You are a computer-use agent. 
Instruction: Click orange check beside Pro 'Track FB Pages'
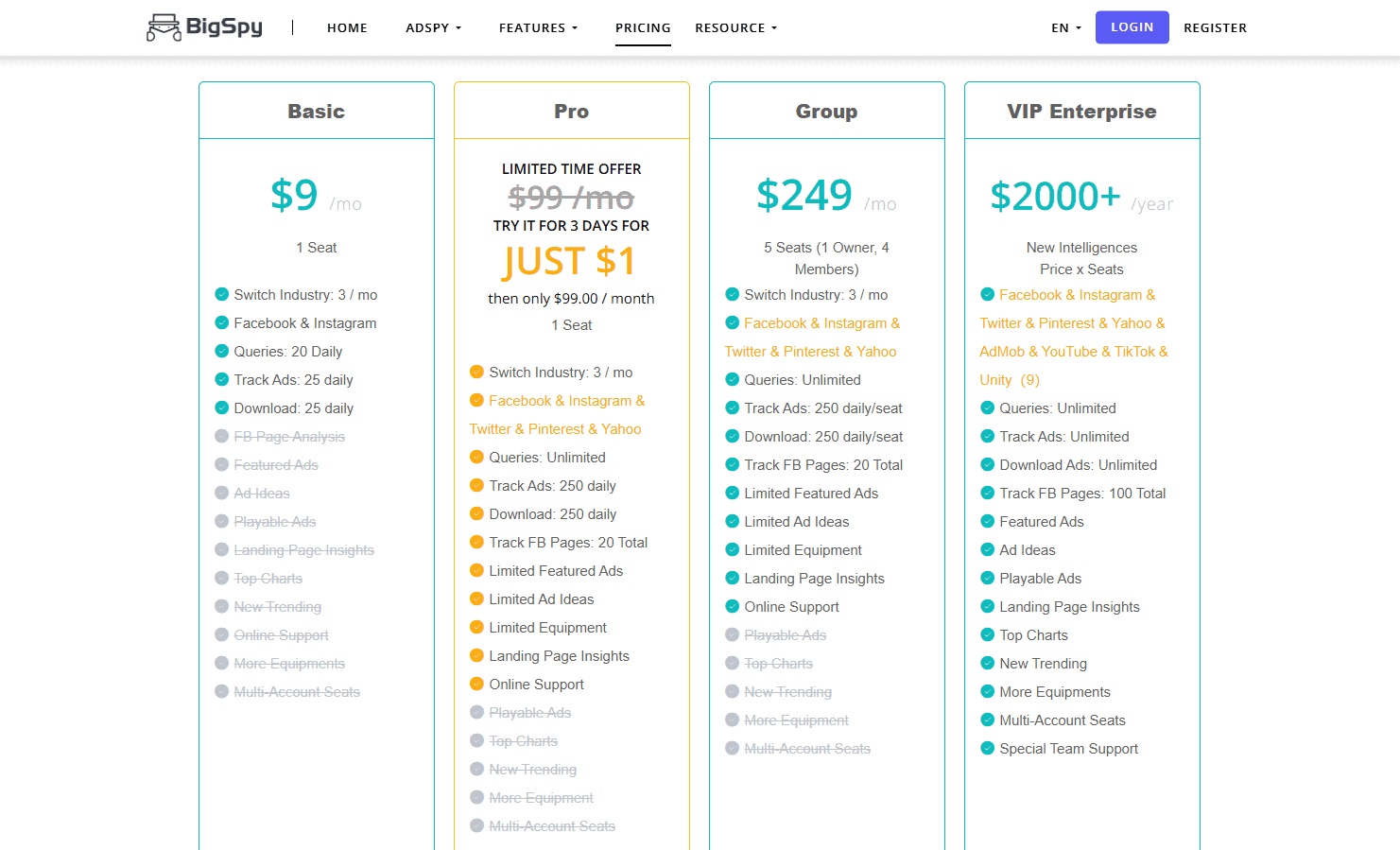[477, 542]
